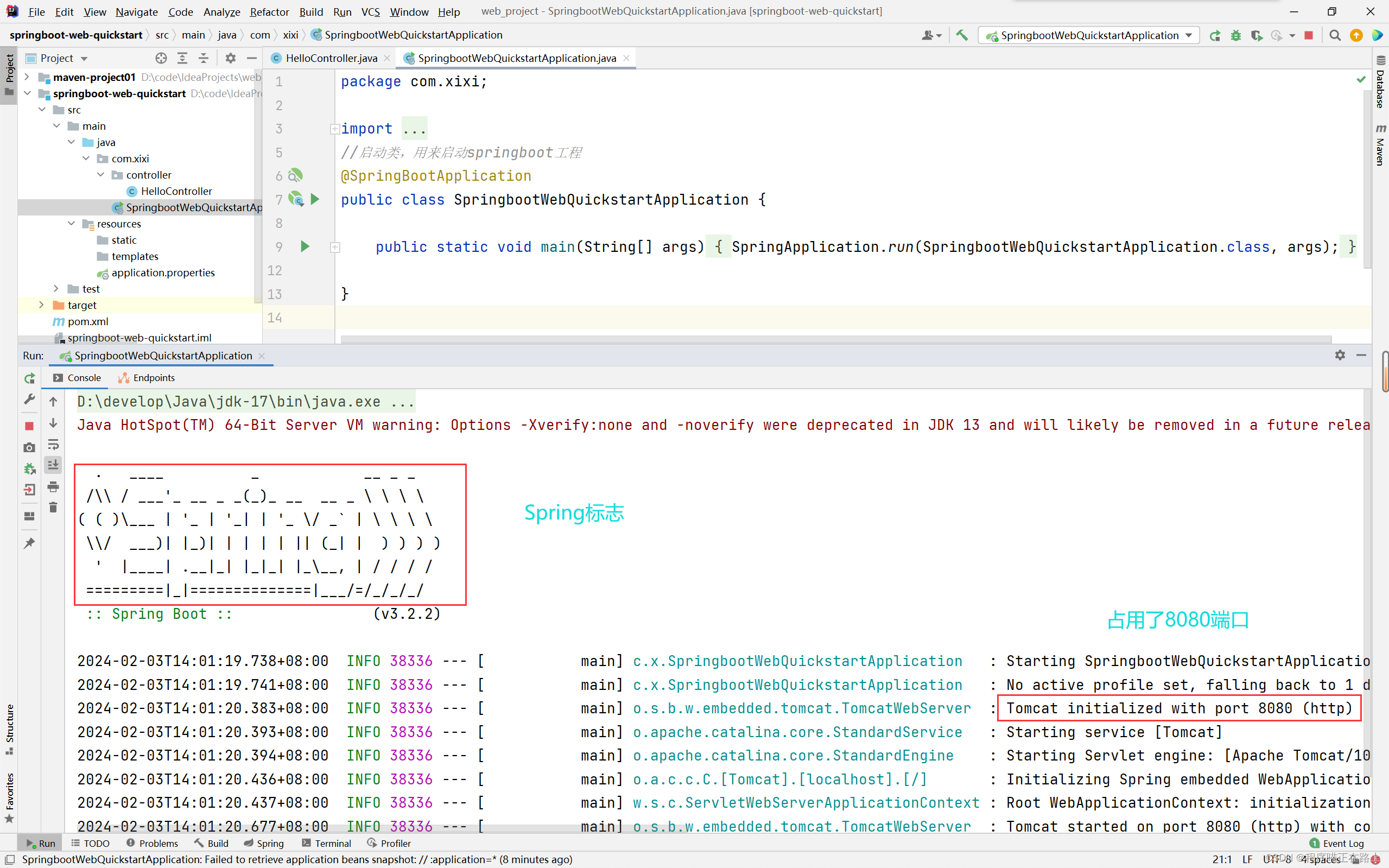Open Search Everywhere magnifier icon
The width and height of the screenshot is (1389, 868).
click(1335, 36)
